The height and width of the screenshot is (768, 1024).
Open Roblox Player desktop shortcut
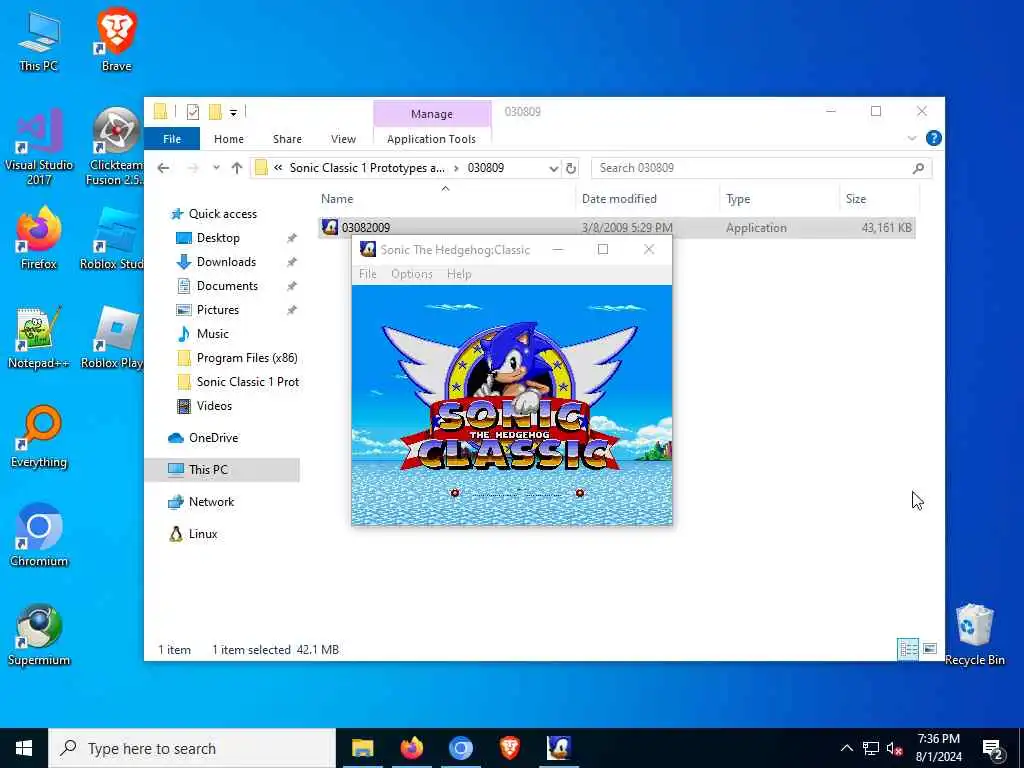112,338
